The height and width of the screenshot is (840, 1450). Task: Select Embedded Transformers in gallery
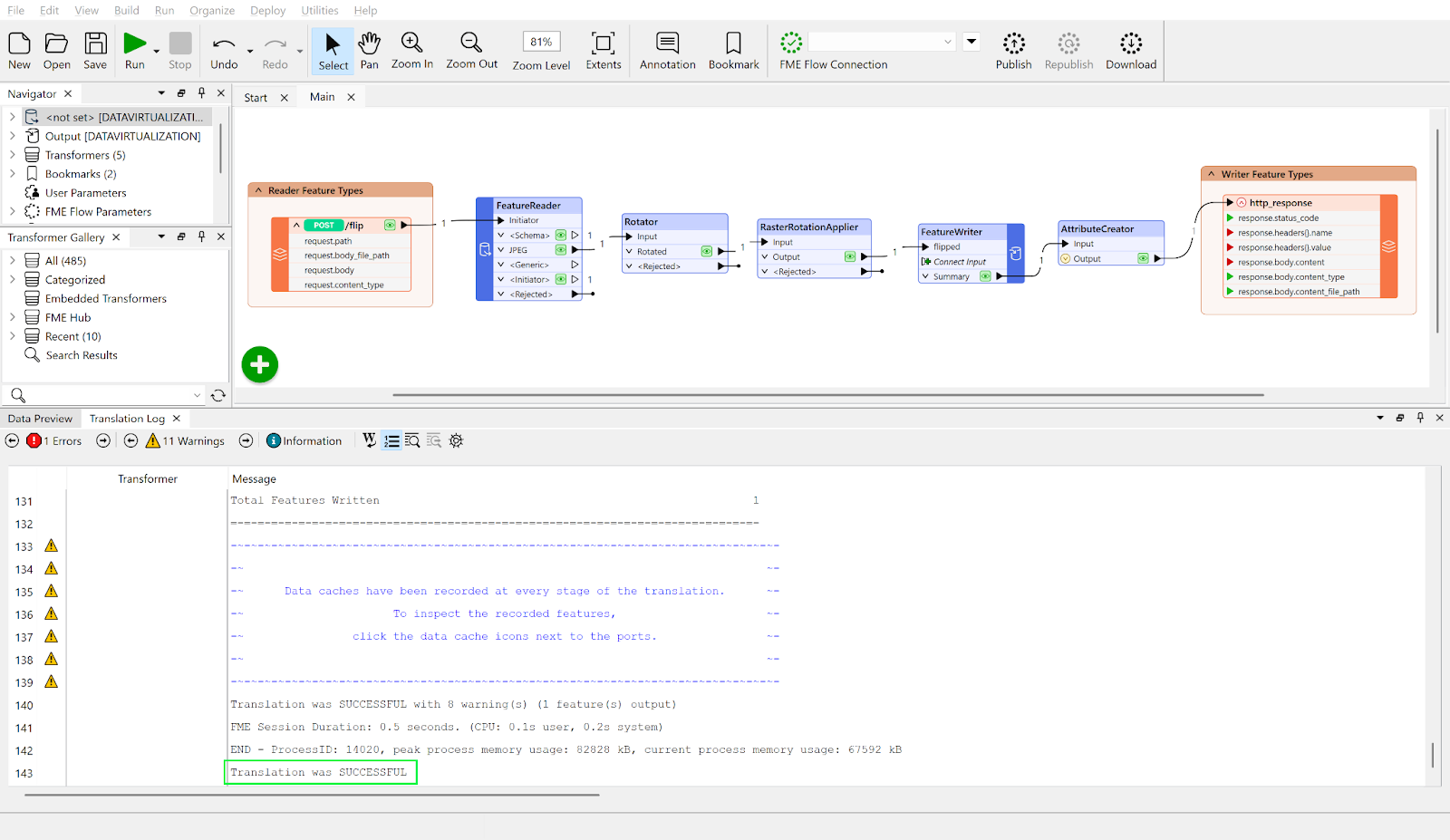(x=106, y=299)
